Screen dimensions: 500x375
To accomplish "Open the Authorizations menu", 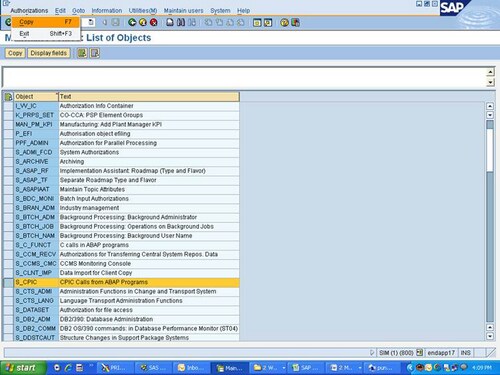I will pos(29,11).
